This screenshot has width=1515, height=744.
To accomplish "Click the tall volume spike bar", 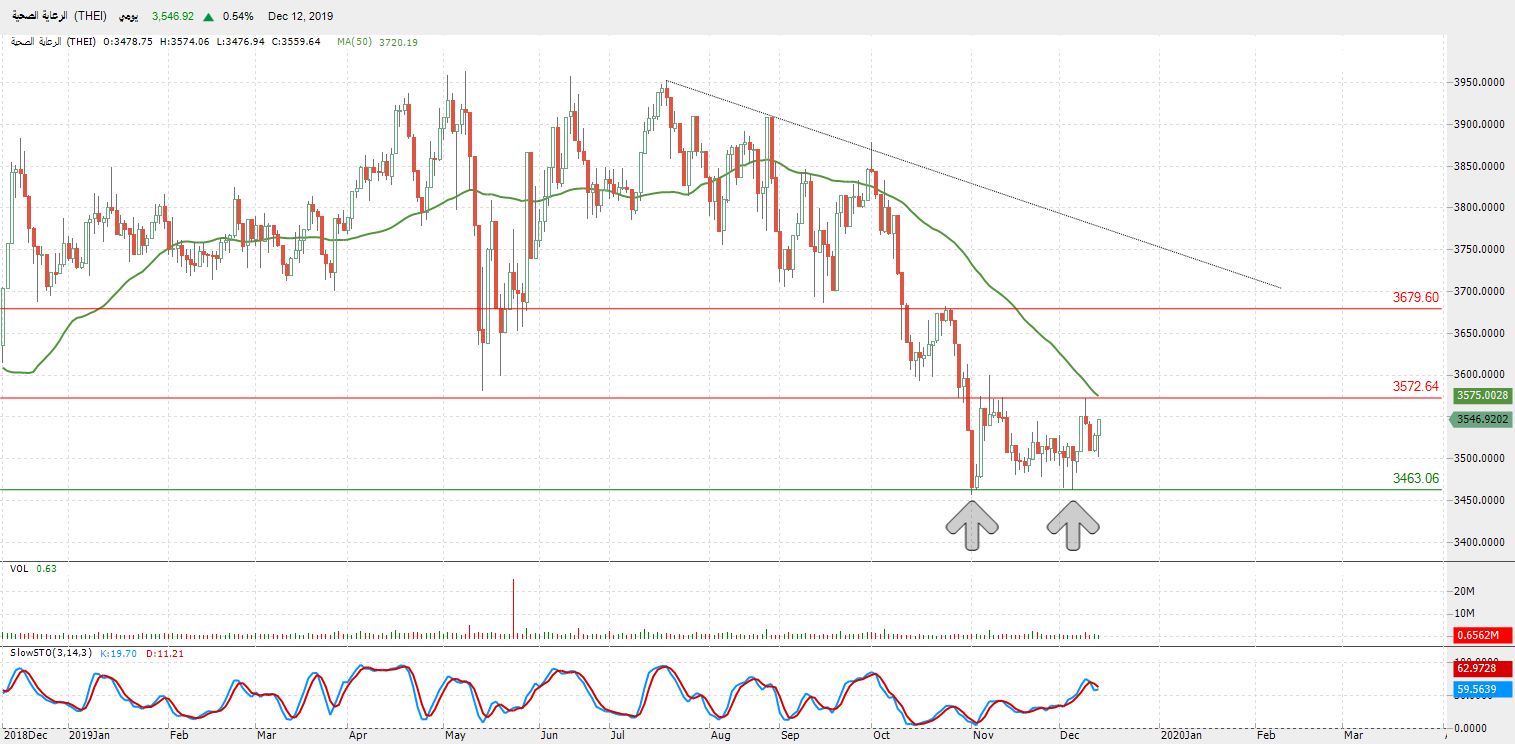I will 514,607.
